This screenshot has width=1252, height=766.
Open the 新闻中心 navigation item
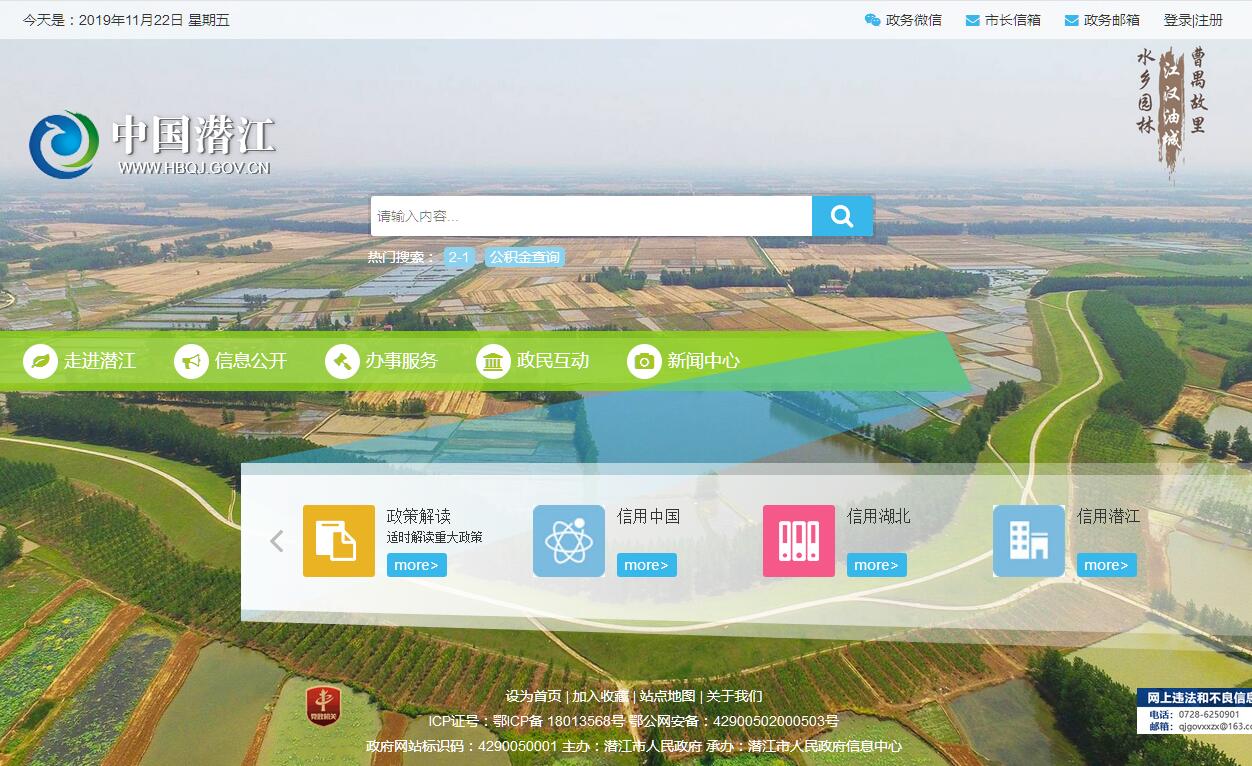pyautogui.click(x=685, y=361)
